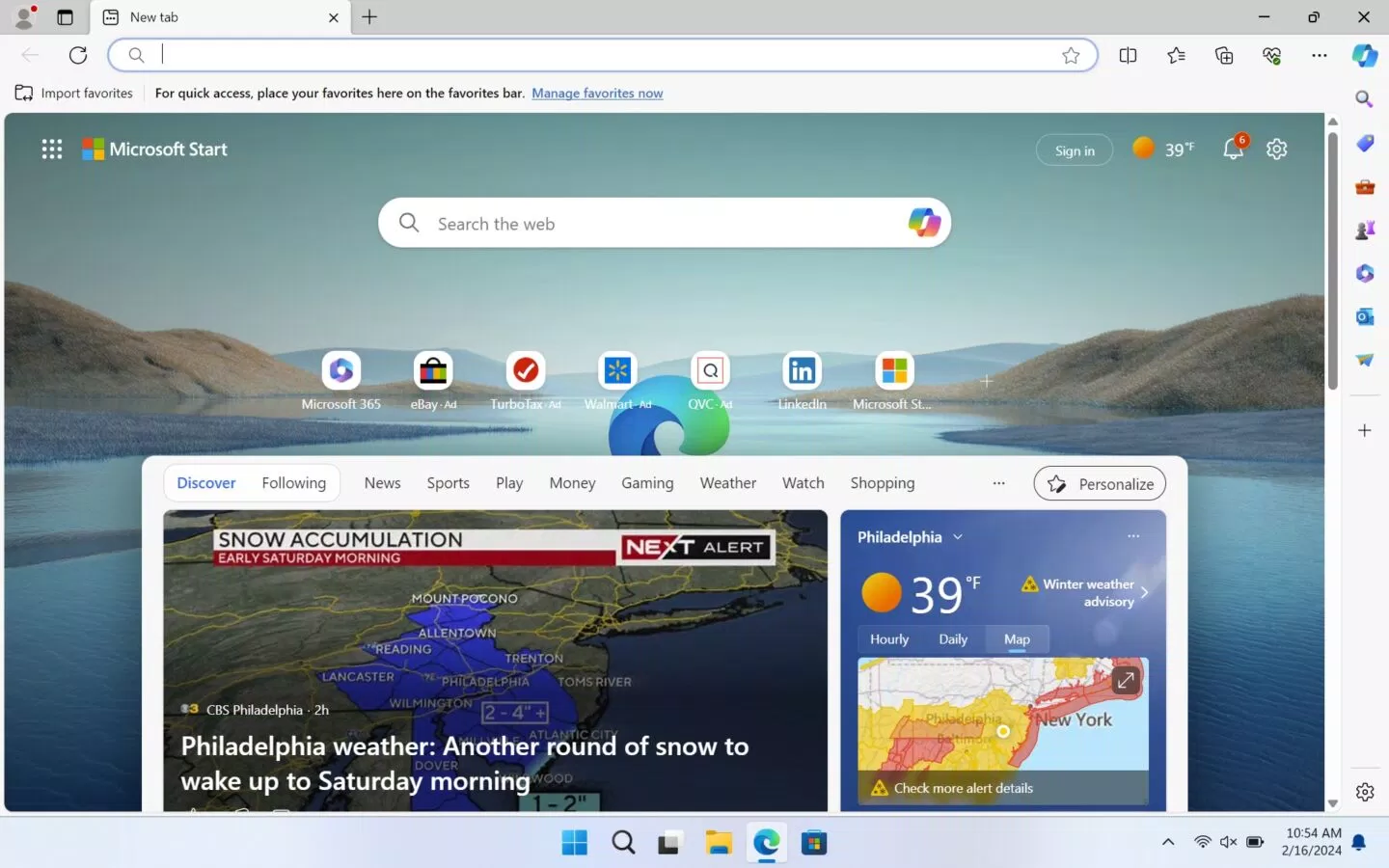Viewport: 1389px width, 868px height.
Task: Open the Shopping tab
Action: click(x=883, y=483)
